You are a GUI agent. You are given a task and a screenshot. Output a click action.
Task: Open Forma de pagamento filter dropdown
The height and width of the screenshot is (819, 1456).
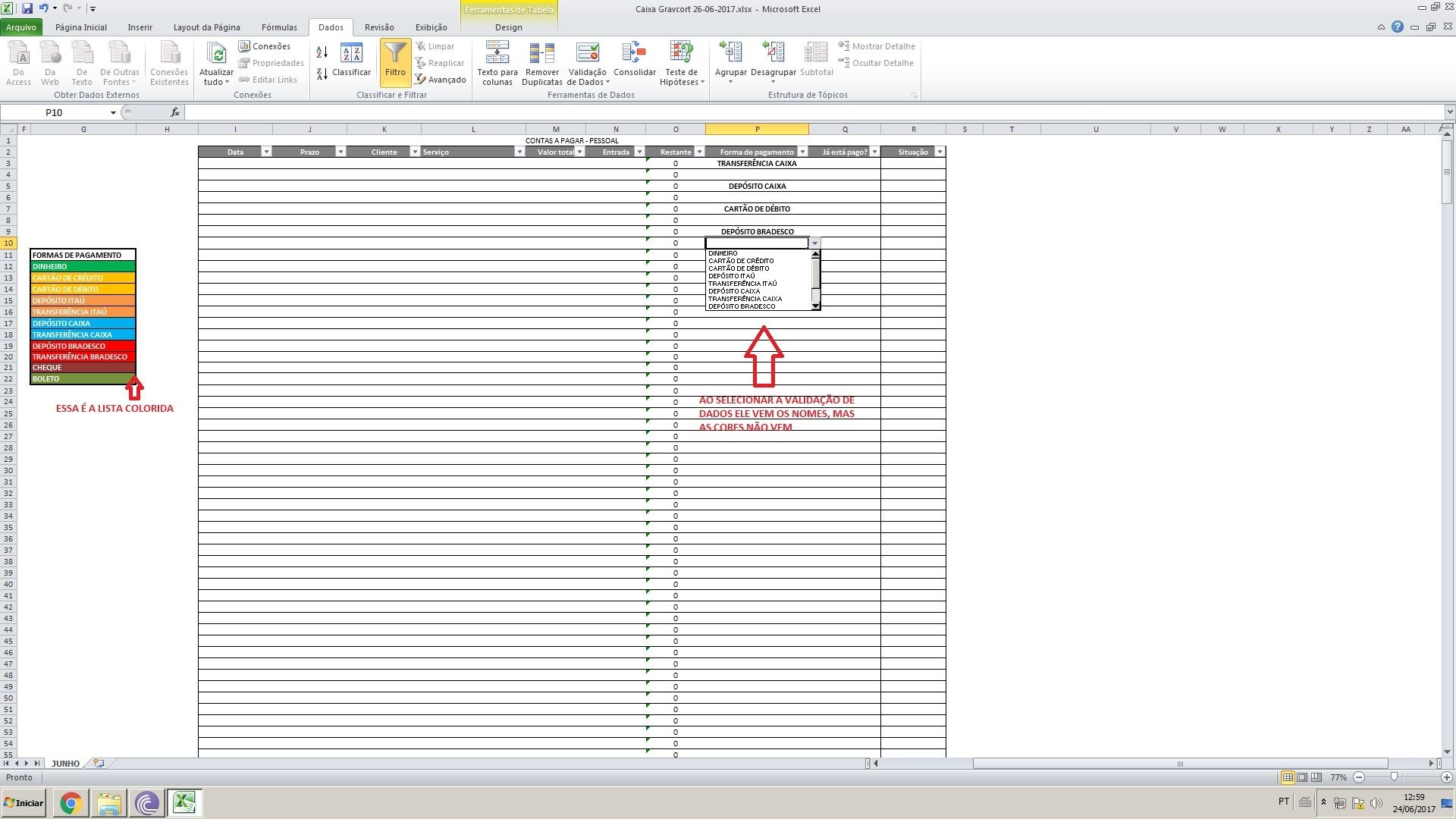tap(802, 152)
